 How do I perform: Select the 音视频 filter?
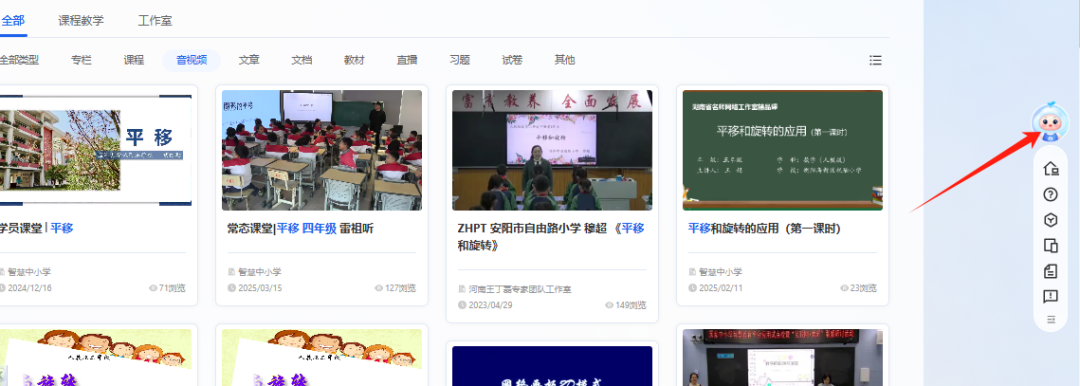[191, 60]
